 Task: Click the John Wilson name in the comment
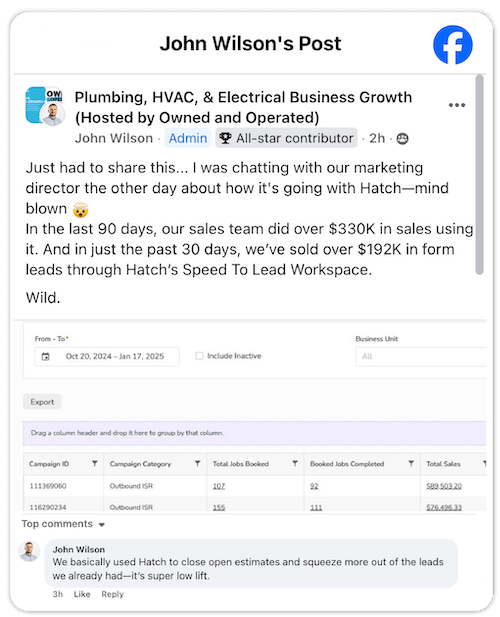tap(79, 549)
